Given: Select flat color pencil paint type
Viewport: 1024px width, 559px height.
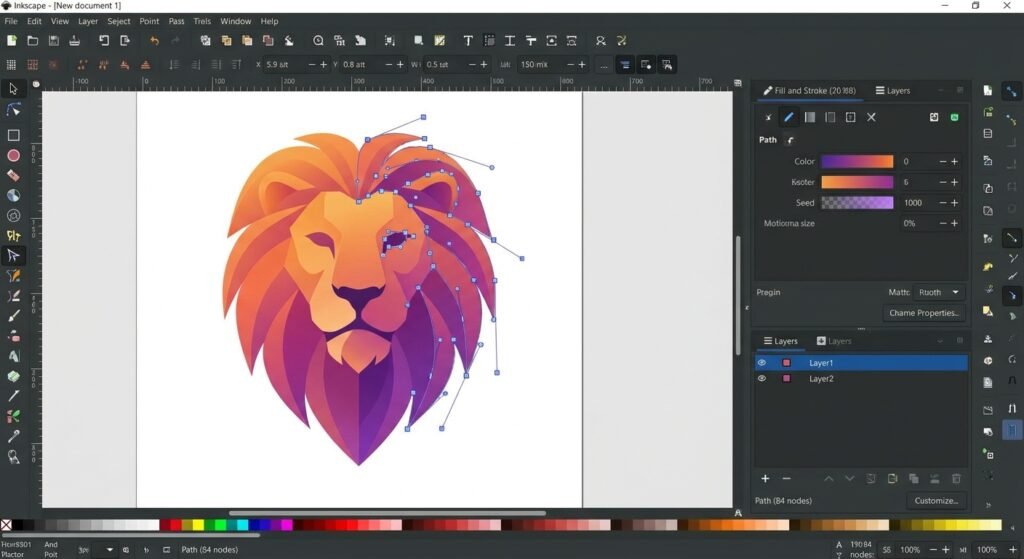Looking at the screenshot, I should tap(789, 118).
